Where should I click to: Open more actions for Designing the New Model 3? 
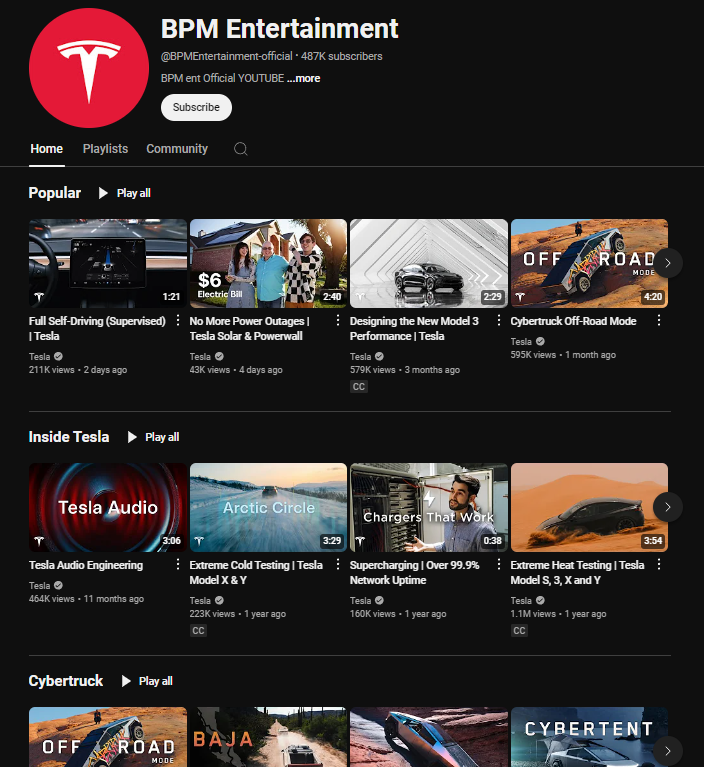coord(499,321)
